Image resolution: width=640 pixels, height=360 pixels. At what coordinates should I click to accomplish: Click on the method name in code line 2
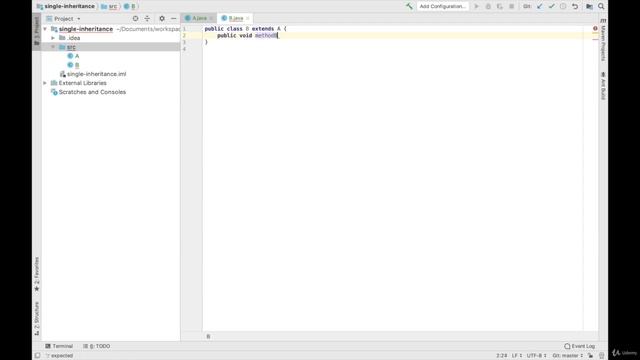click(265, 36)
